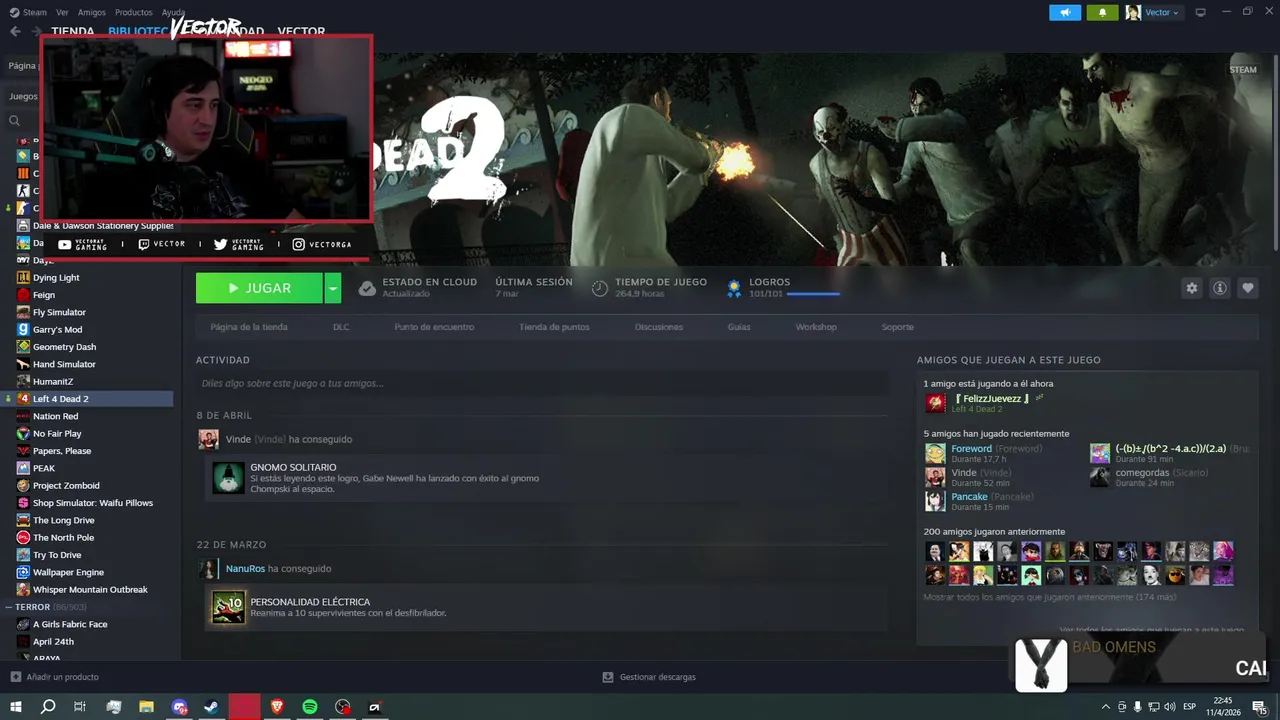Open the Amigos menu
This screenshot has height=720, width=1280.
pos(92,12)
